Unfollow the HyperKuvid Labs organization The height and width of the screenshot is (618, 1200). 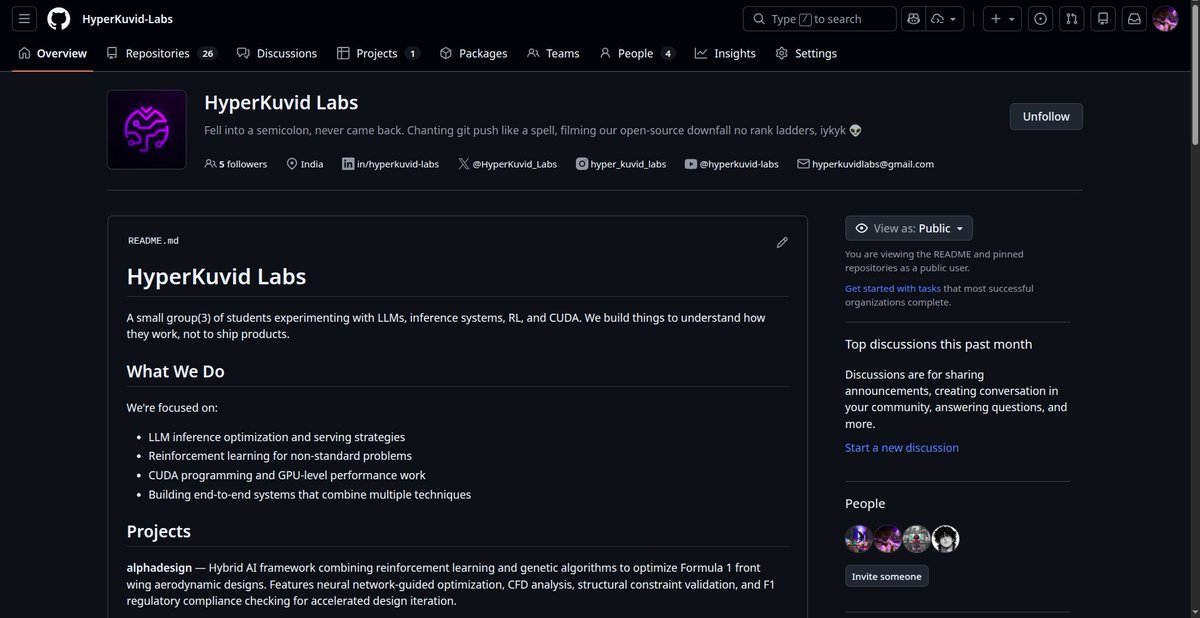click(1046, 116)
